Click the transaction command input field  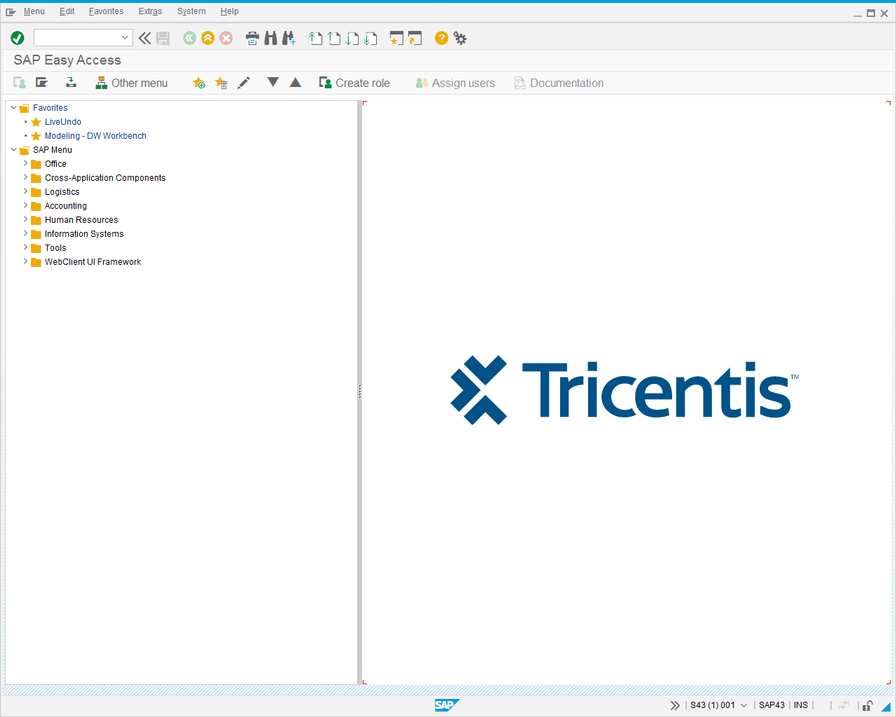point(78,38)
